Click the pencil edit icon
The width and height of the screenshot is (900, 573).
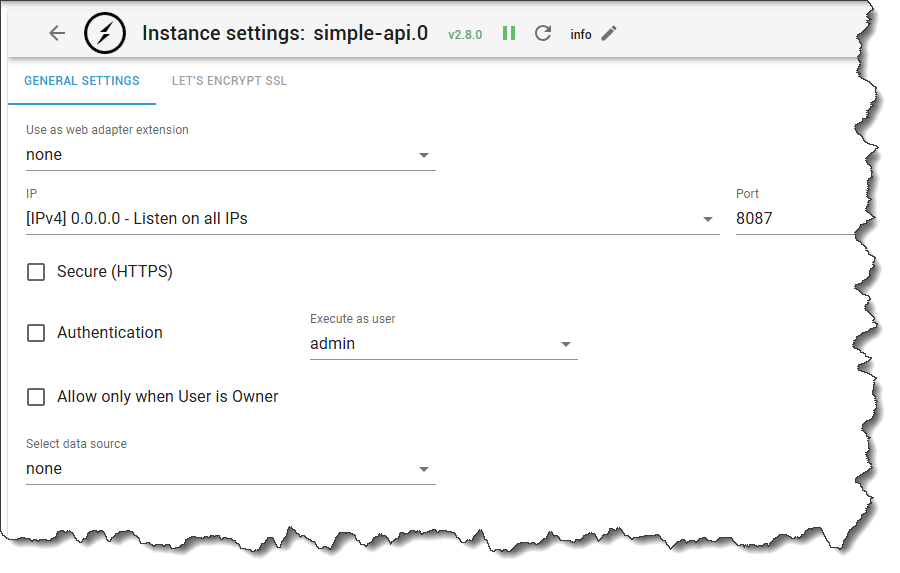[609, 33]
